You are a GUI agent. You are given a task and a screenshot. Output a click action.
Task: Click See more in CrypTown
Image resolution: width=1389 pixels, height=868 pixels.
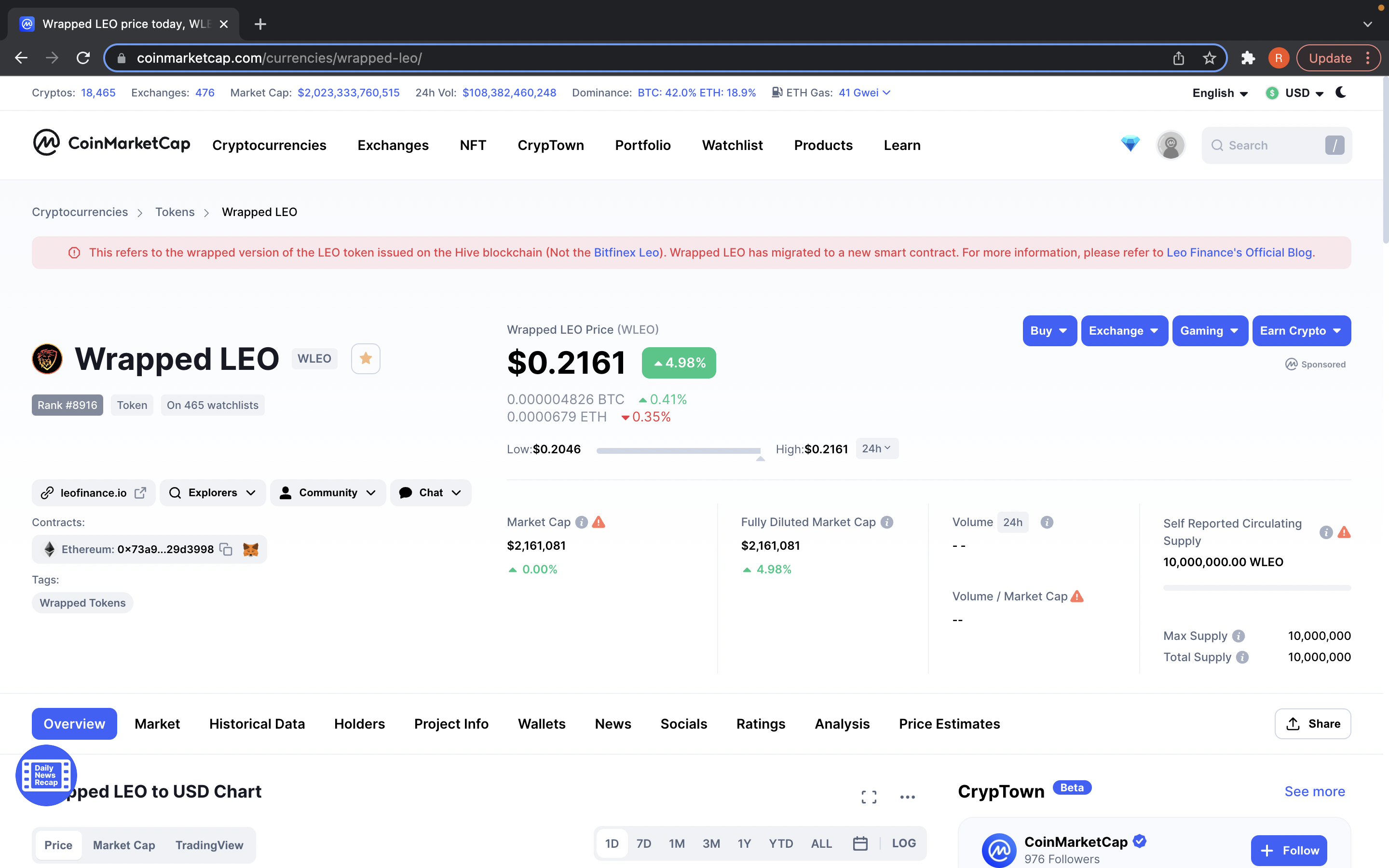coord(1314,792)
